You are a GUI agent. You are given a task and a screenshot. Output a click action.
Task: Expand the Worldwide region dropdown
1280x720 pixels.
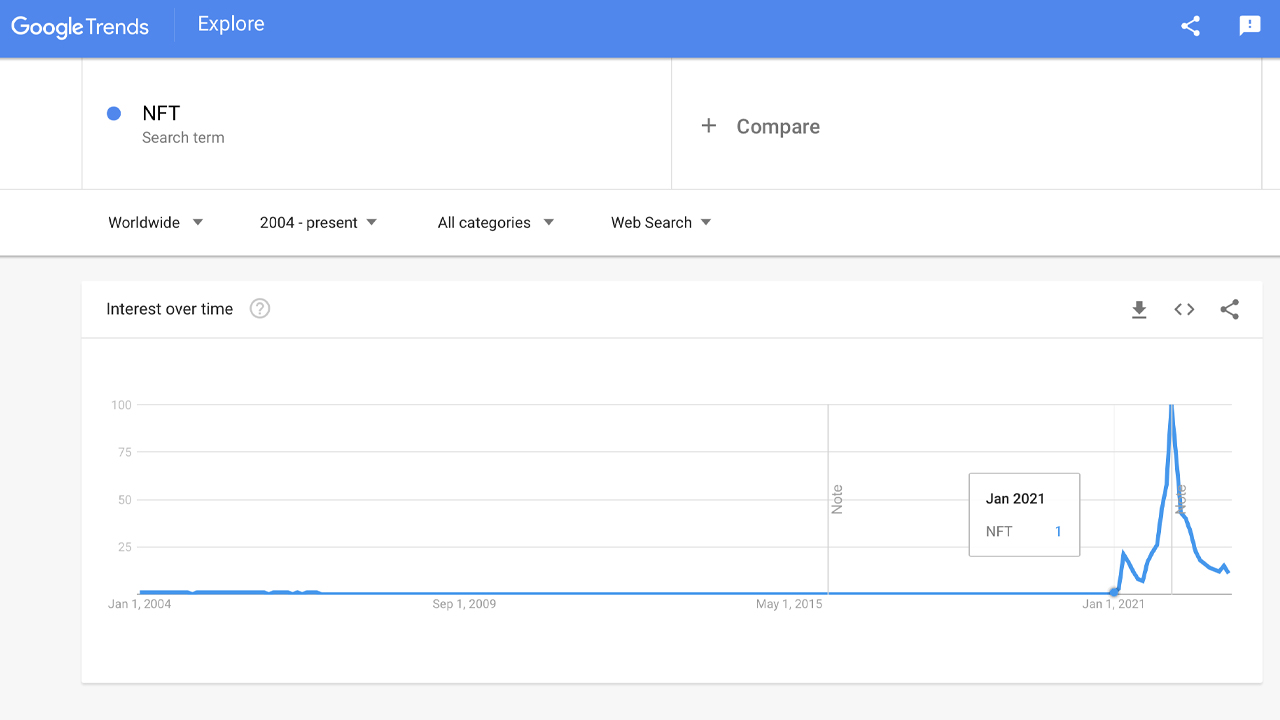point(156,222)
